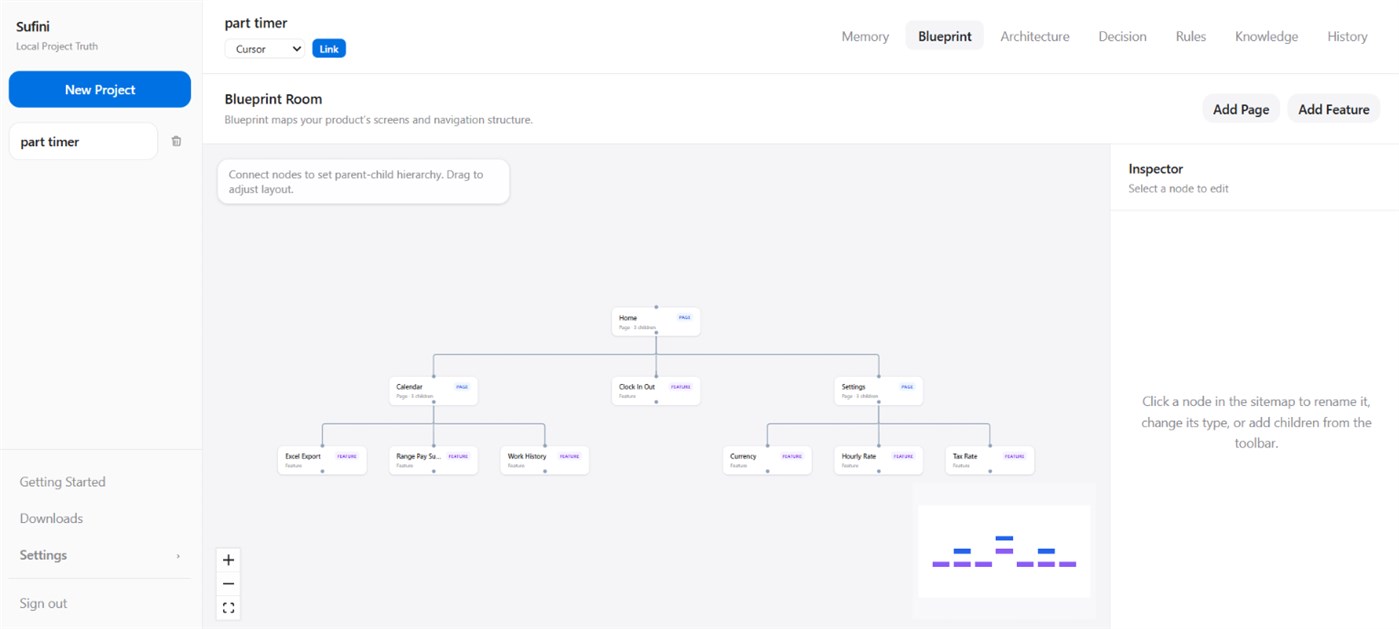Select the Excel Export feature node

pyautogui.click(x=322, y=460)
